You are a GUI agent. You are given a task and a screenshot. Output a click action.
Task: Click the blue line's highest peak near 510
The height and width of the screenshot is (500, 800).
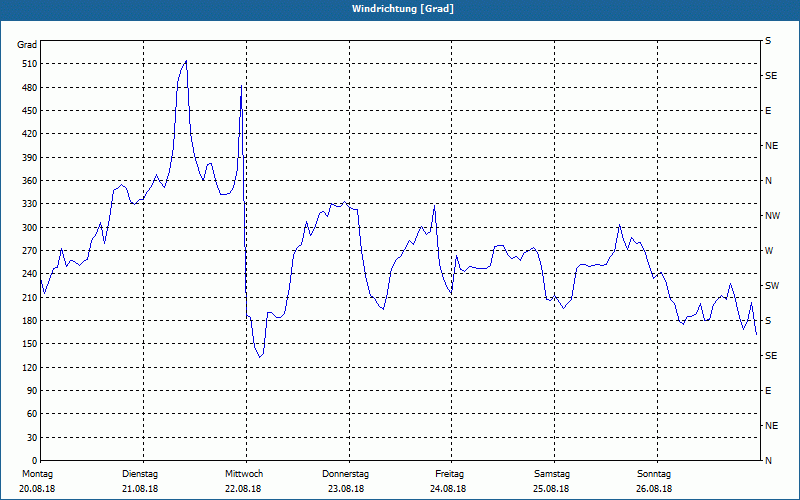(186, 61)
